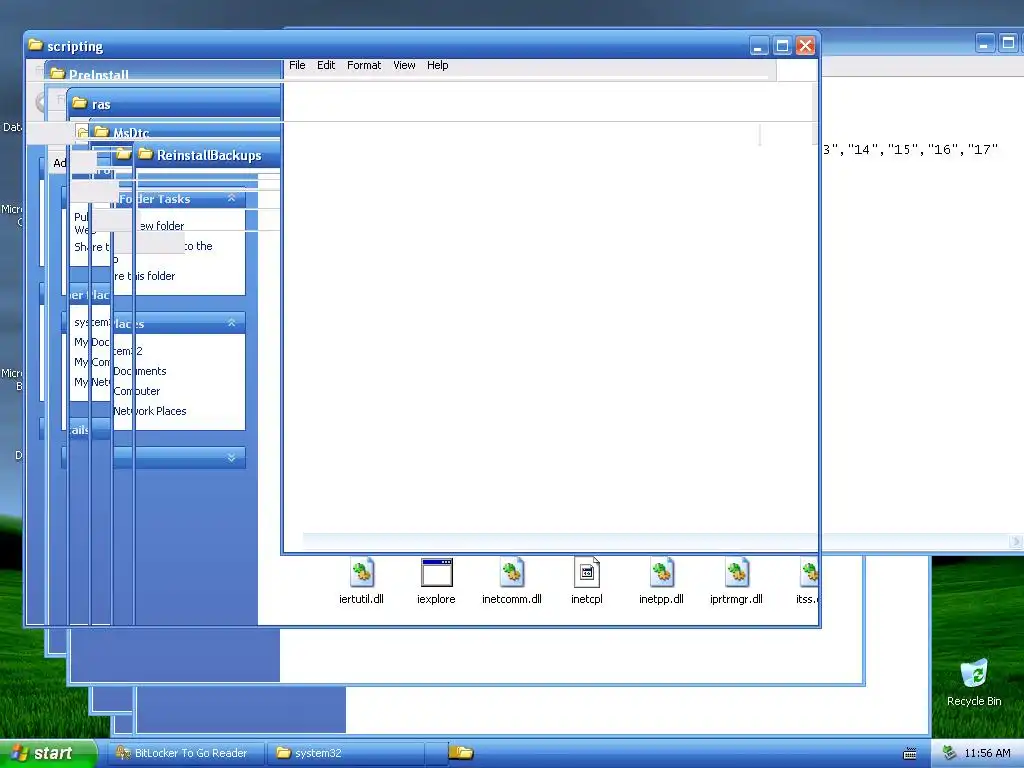The image size is (1024, 768).
Task: Click the ReinstallBackups window folder icon
Action: pyautogui.click(x=145, y=154)
